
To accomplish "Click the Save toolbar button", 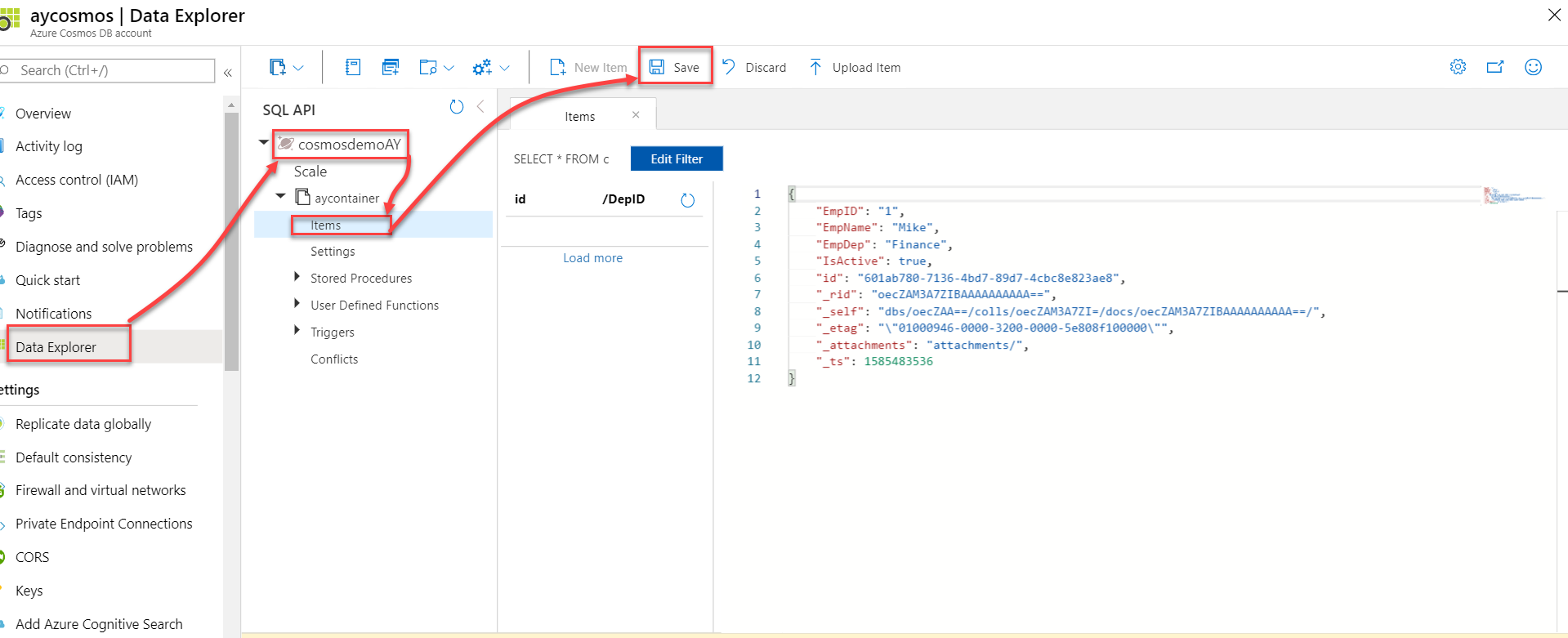I will click(675, 67).
